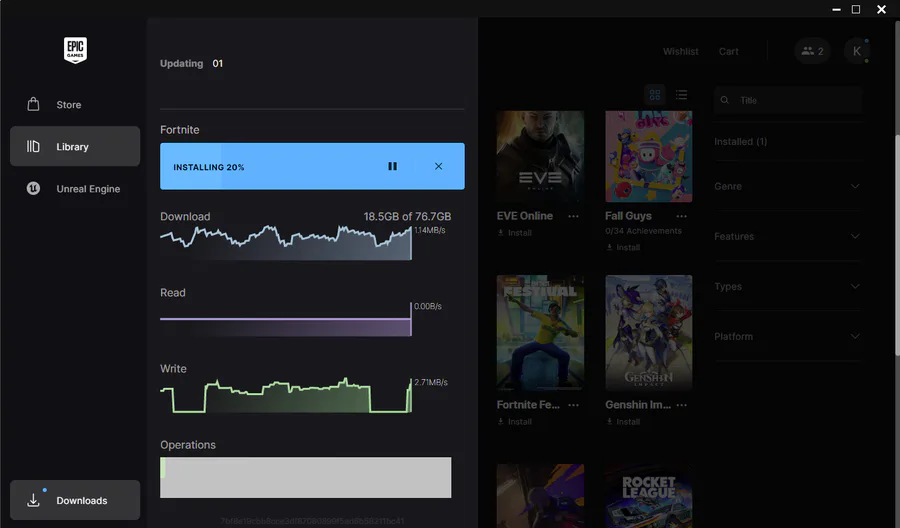This screenshot has width=900, height=528.
Task: Click the Library books icon
Action: click(x=33, y=146)
